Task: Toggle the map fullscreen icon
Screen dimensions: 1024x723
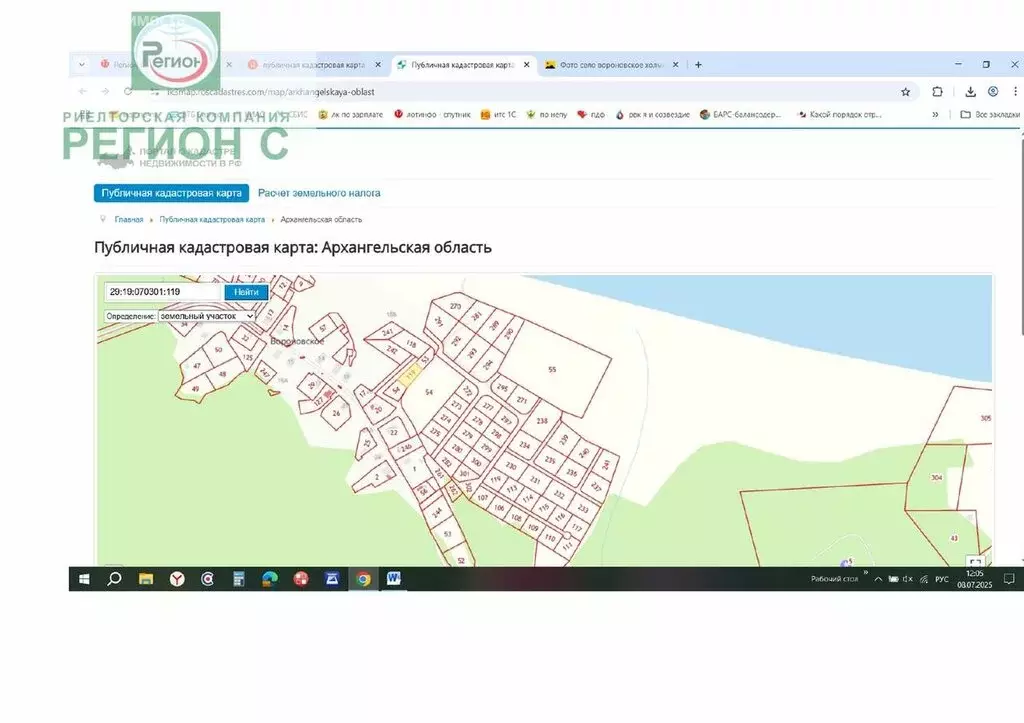Action: click(x=975, y=562)
